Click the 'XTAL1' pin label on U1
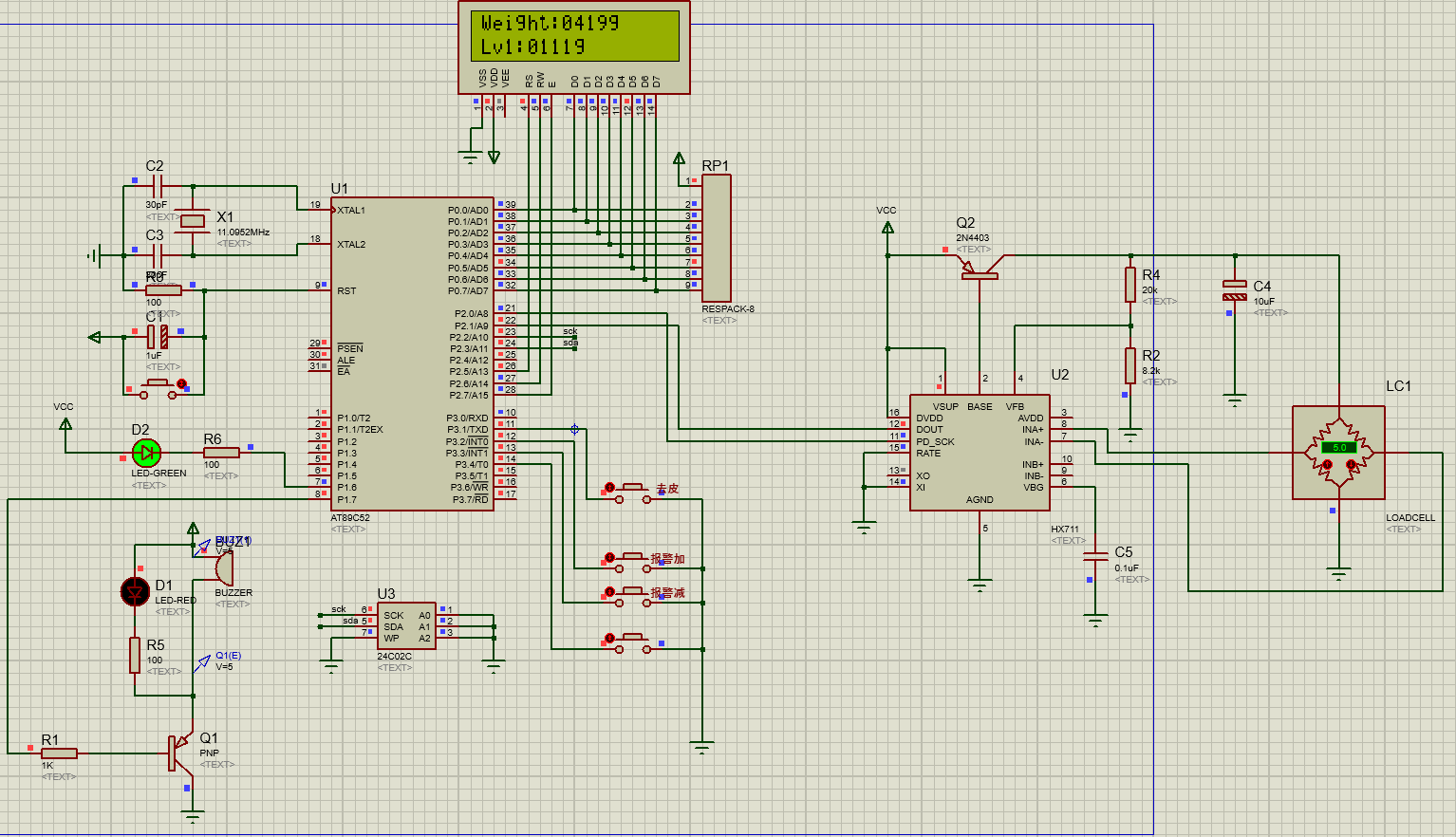The image size is (1456, 837). (x=351, y=211)
